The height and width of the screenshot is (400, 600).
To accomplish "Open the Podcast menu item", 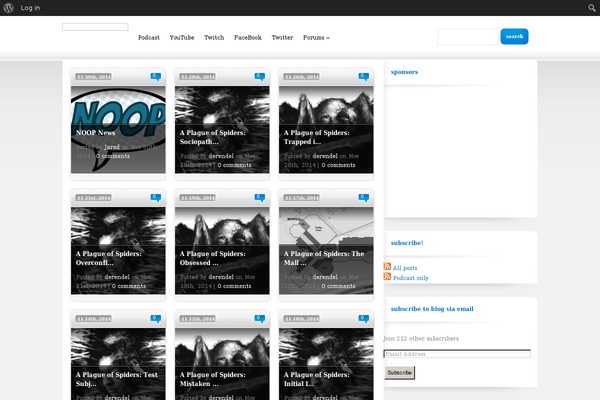I will tap(149, 38).
